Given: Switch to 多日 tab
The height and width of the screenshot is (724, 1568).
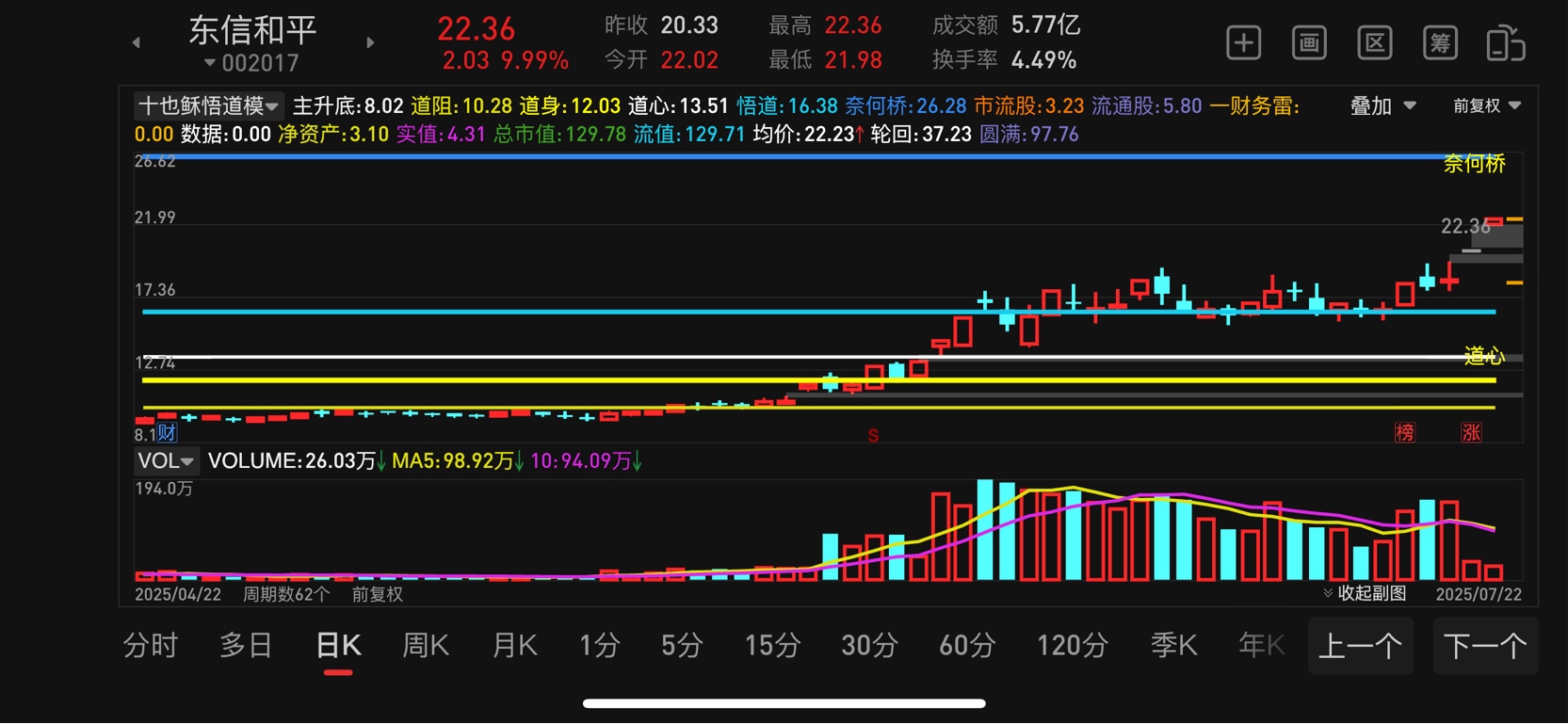Looking at the screenshot, I should [246, 646].
